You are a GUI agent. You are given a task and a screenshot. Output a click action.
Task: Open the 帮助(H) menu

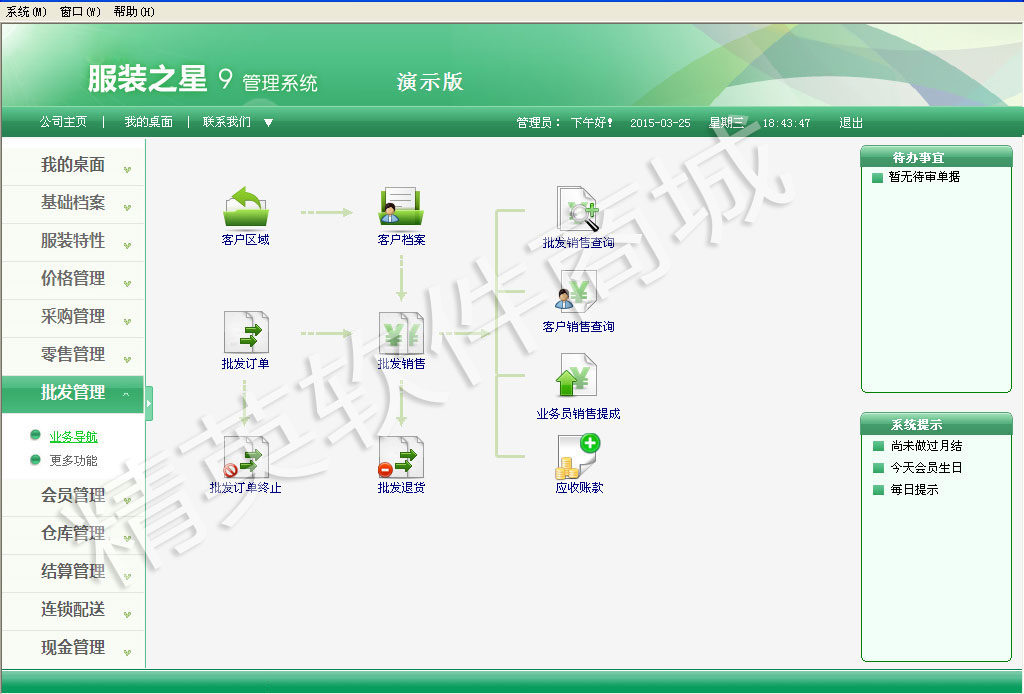[x=134, y=12]
